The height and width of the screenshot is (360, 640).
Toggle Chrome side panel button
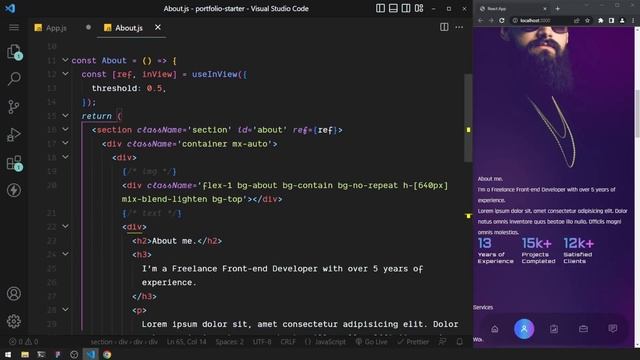click(611, 20)
